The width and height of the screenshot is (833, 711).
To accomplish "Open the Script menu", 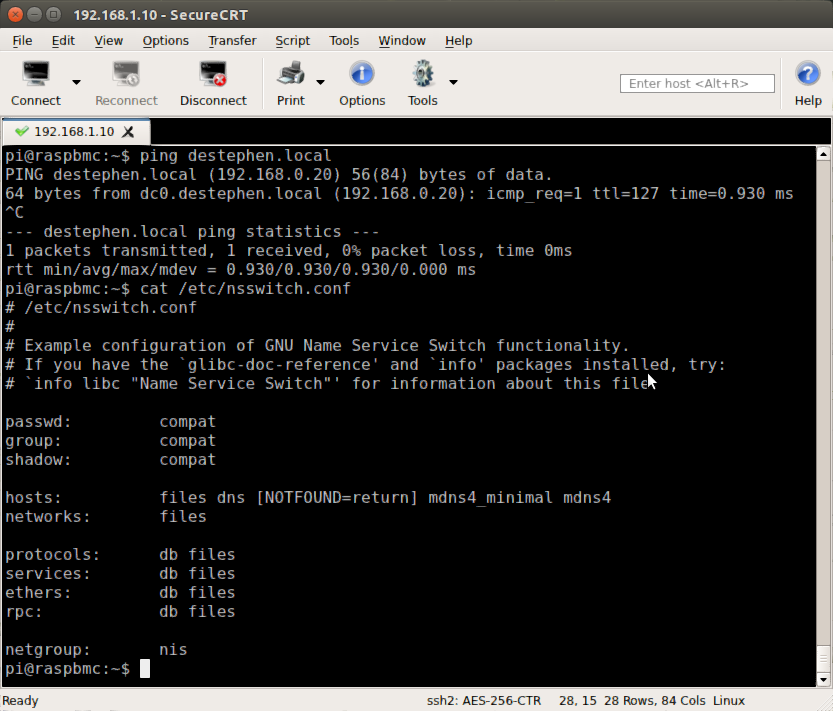I will (x=292, y=41).
